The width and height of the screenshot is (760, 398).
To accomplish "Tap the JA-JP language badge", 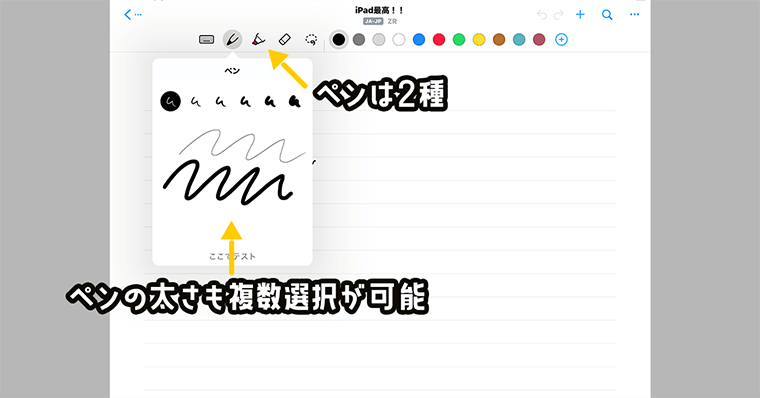I will [x=373, y=21].
